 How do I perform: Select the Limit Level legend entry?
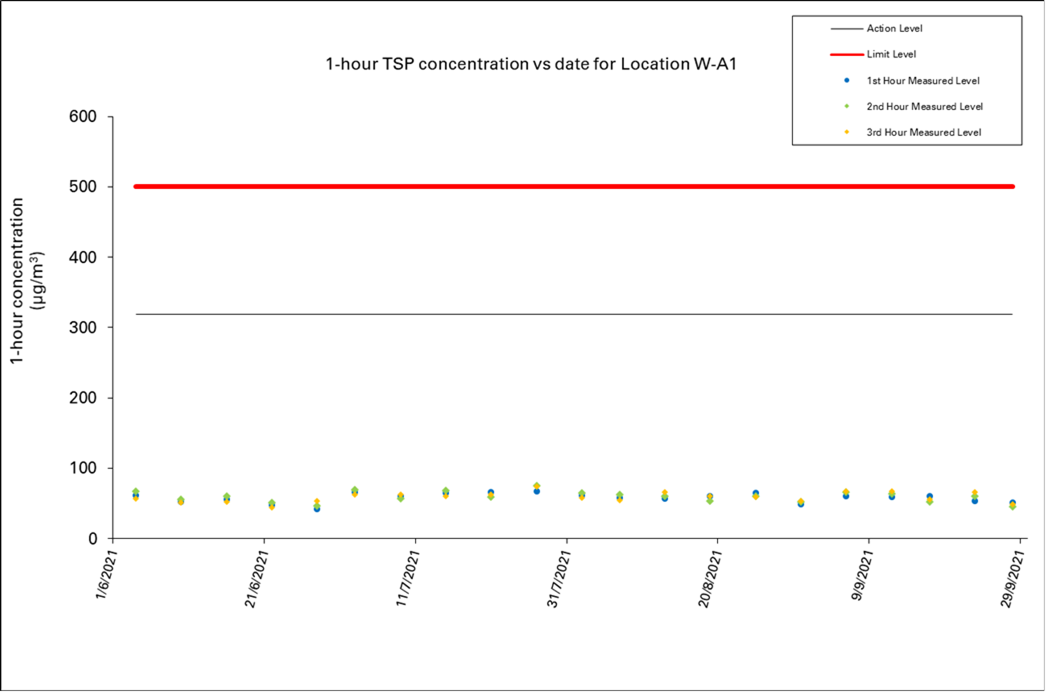pos(888,54)
